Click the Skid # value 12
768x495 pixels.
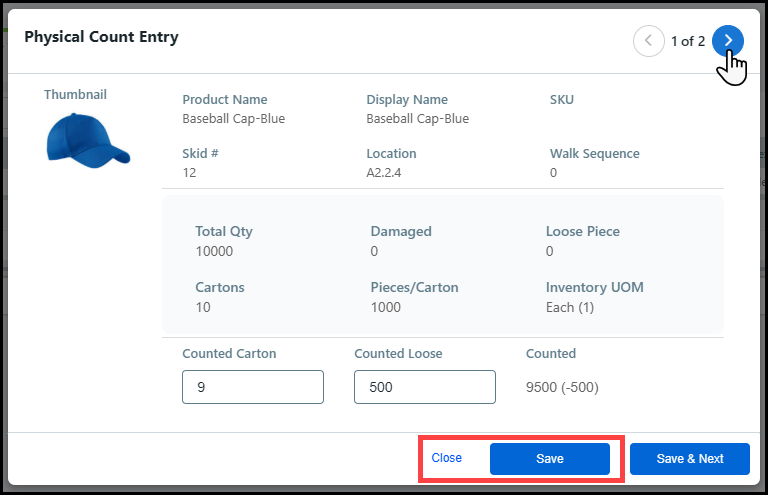[189, 172]
